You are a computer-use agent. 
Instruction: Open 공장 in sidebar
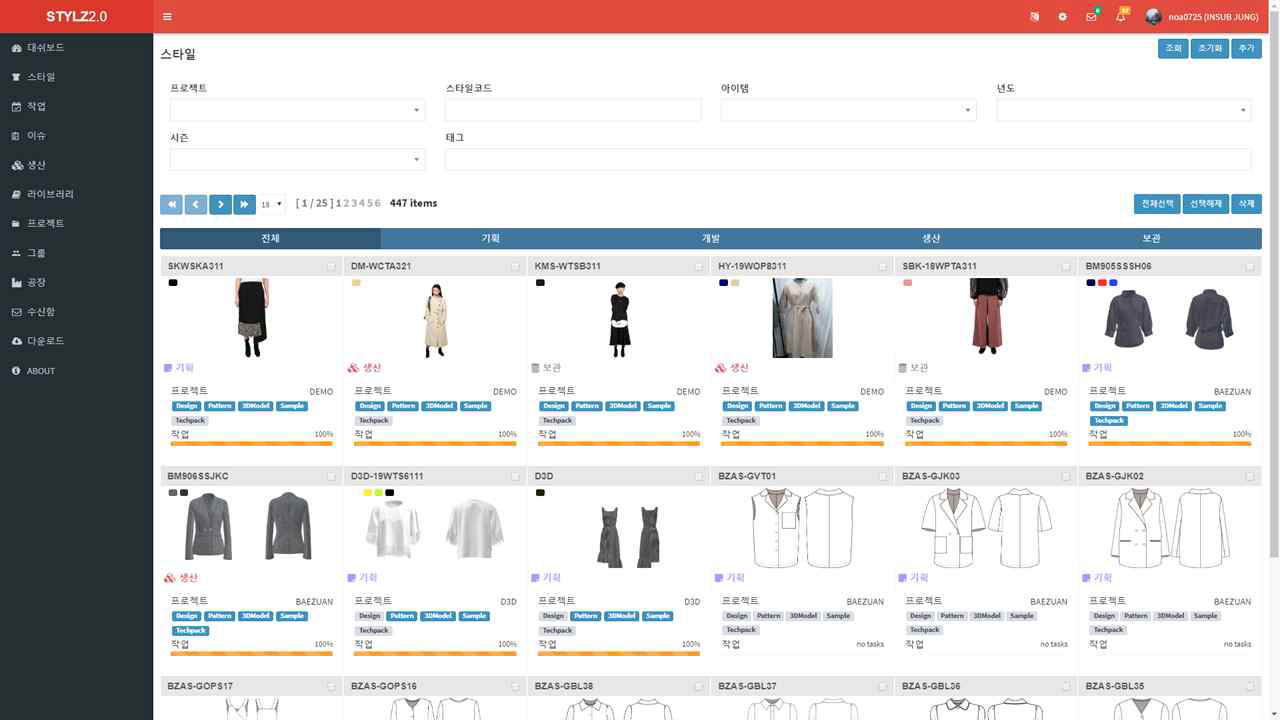pyautogui.click(x=77, y=283)
